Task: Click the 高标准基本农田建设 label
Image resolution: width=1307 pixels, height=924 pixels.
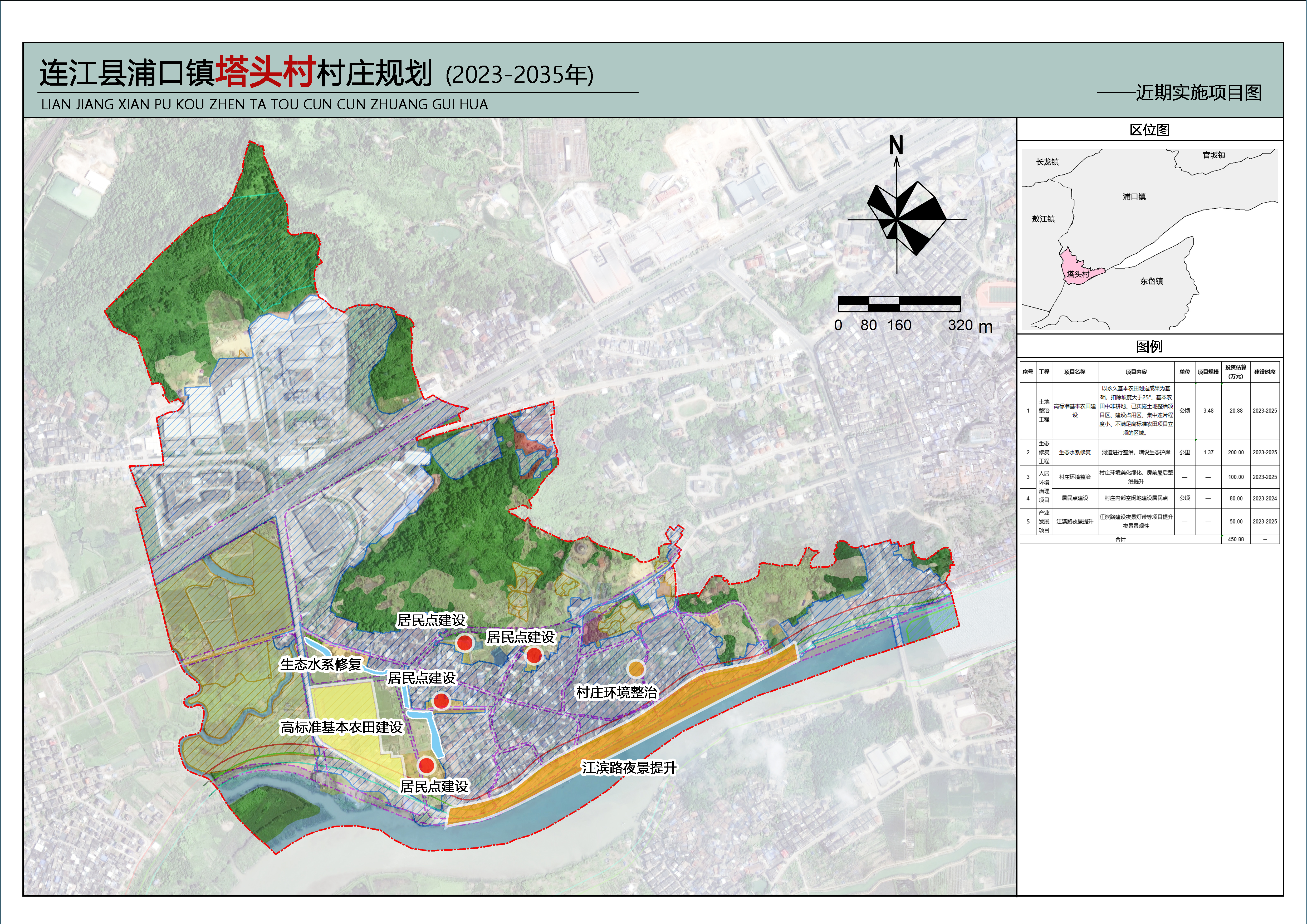Action: coord(341,727)
